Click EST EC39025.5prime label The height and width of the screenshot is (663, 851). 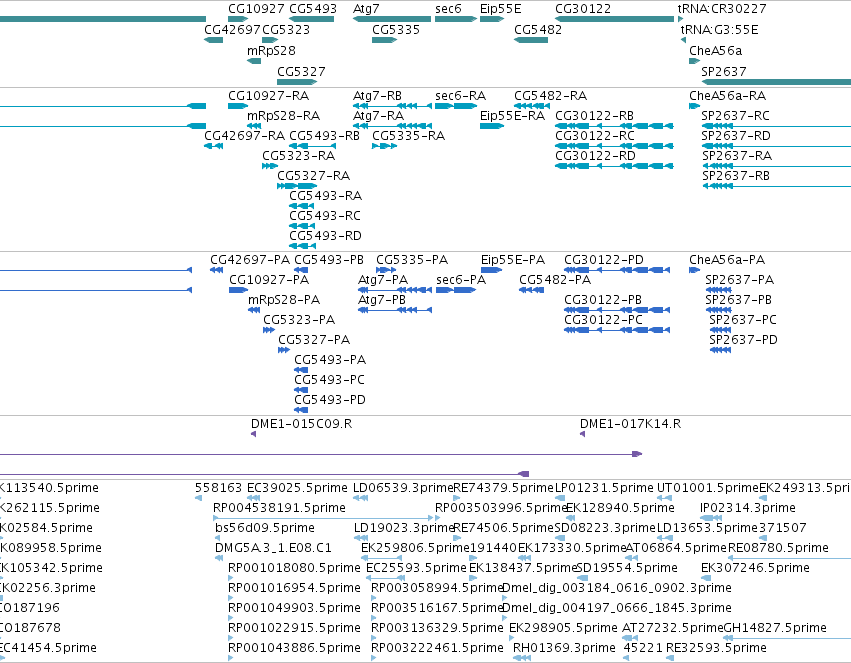coord(297,488)
